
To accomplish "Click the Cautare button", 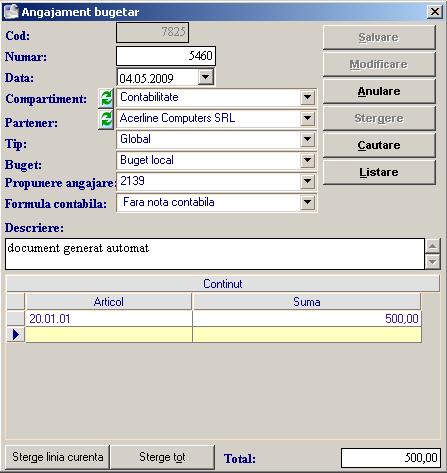I will (379, 145).
